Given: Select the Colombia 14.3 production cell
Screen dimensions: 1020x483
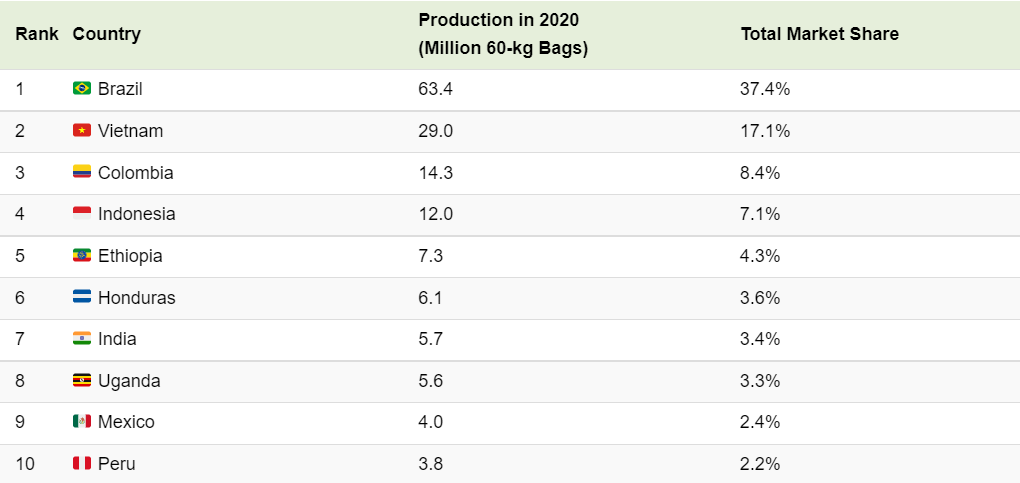Looking at the screenshot, I should (435, 173).
